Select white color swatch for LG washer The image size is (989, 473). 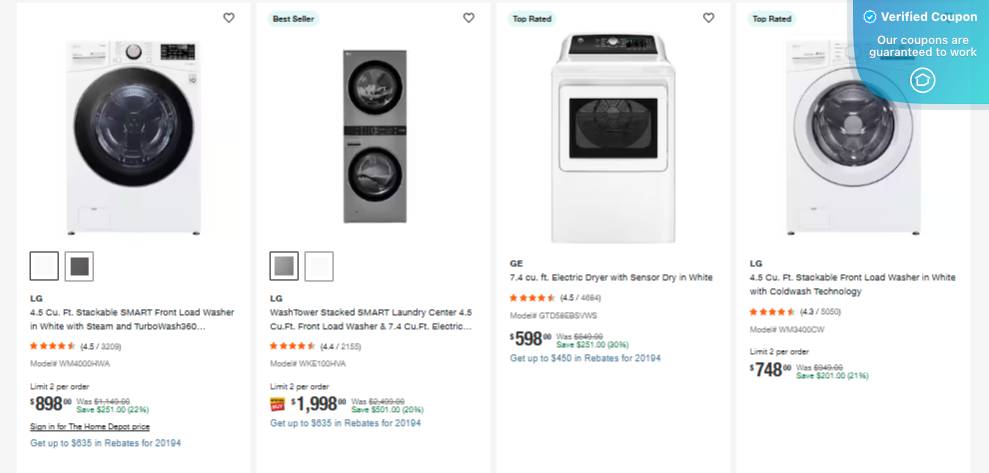[x=45, y=266]
